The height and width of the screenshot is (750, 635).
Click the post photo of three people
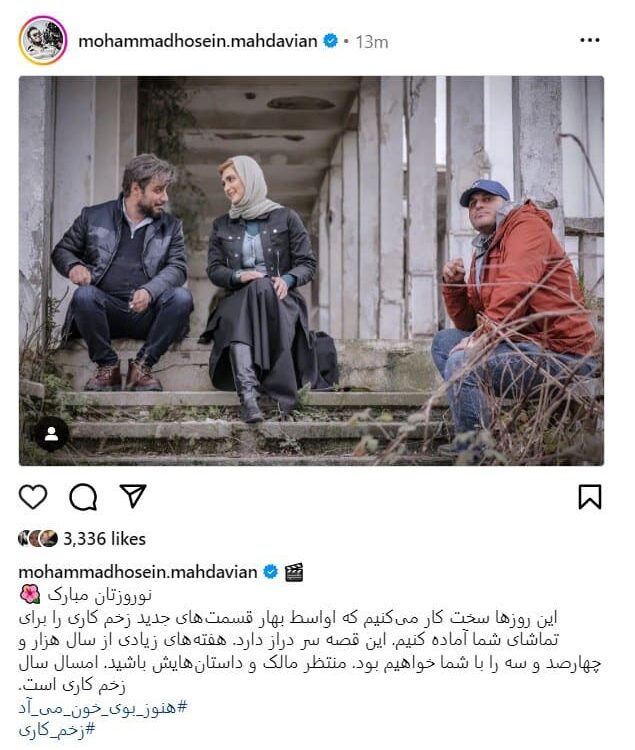311,271
